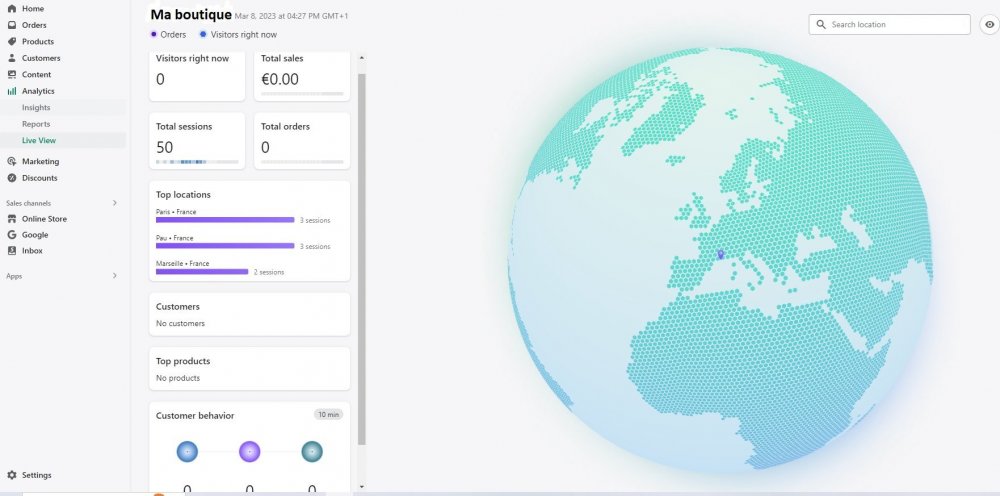
Task: Click the Analytics bar chart icon
Action: [x=11, y=91]
